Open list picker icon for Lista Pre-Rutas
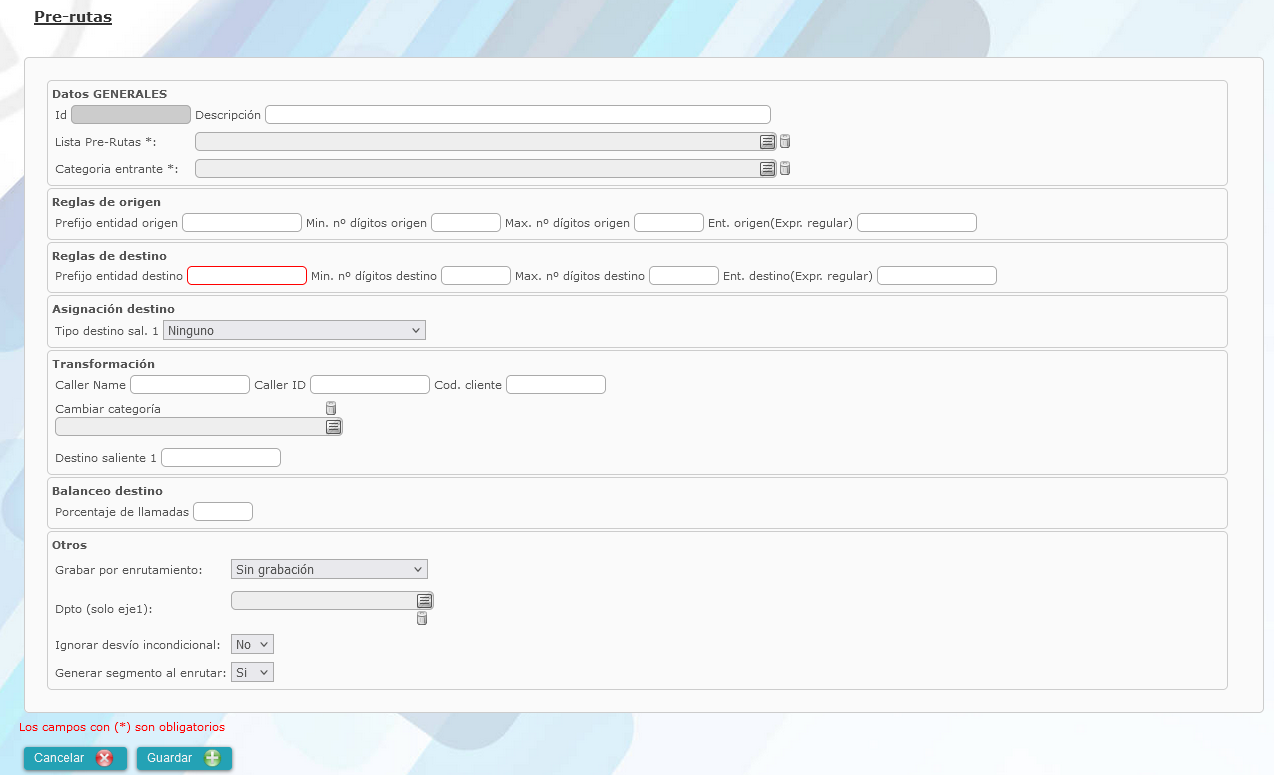This screenshot has width=1274, height=775. click(767, 142)
